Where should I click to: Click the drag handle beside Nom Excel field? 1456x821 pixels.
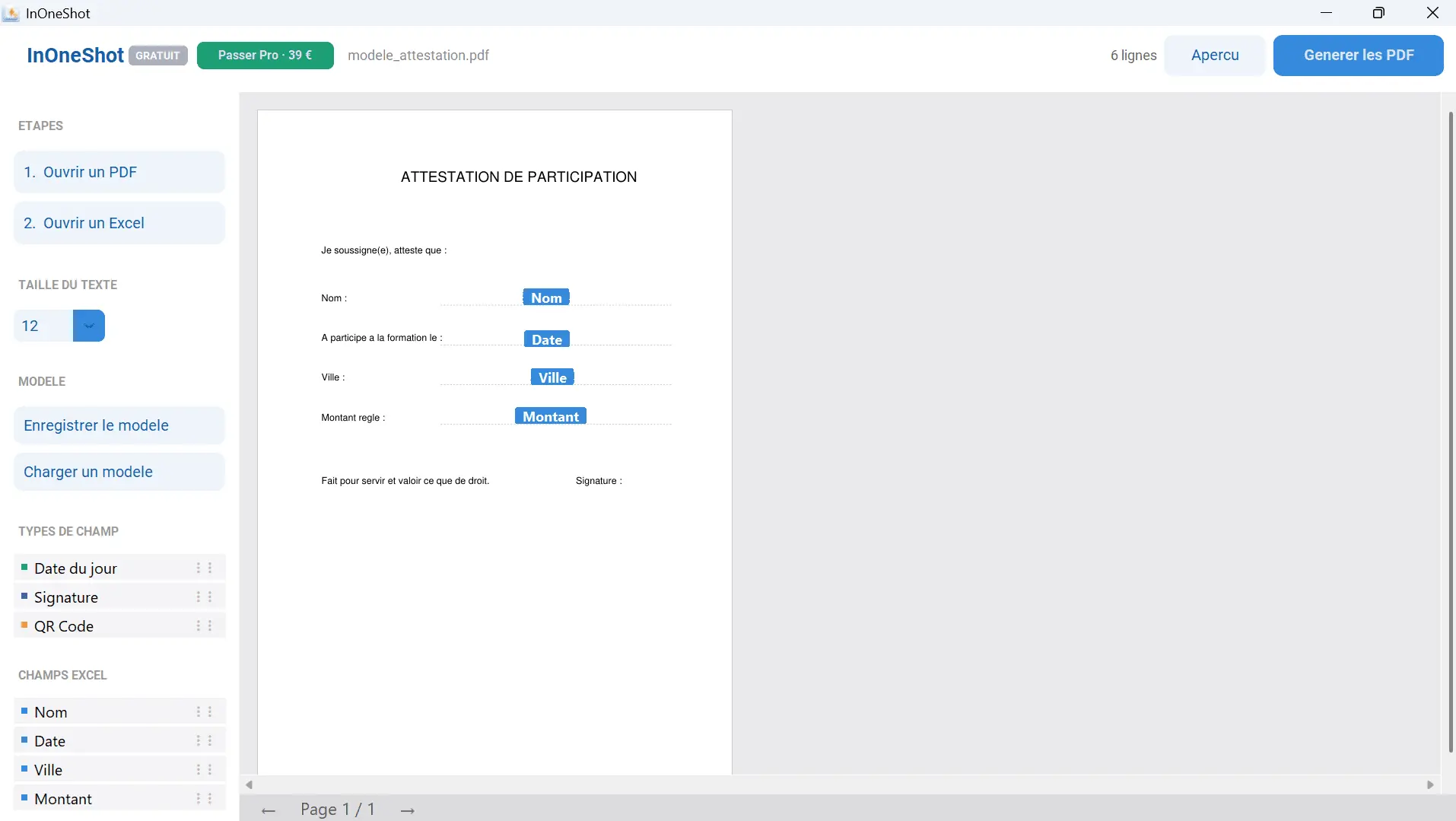click(204, 712)
